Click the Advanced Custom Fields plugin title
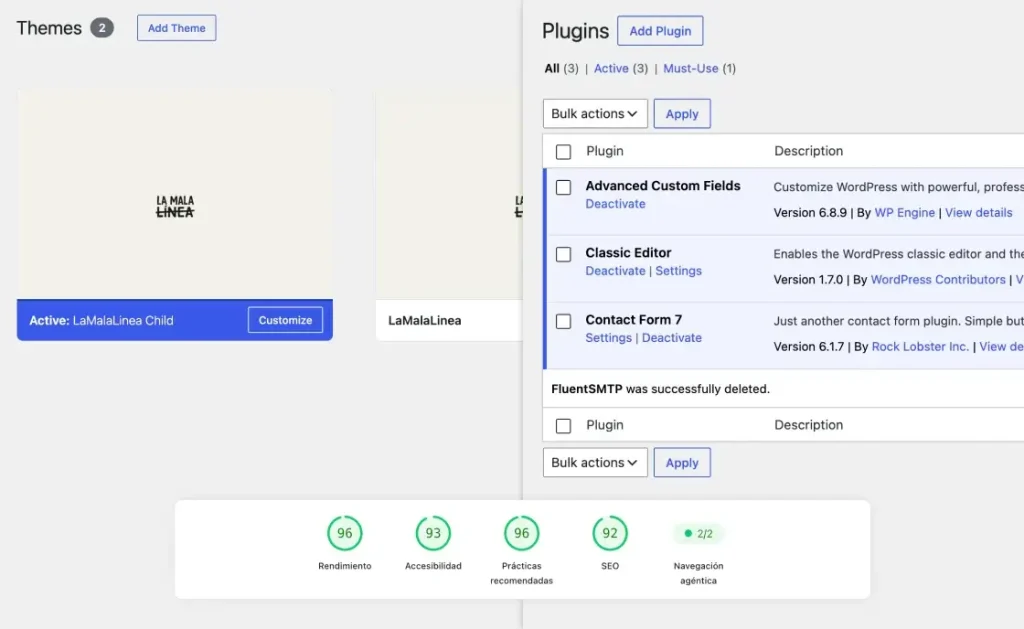Image resolution: width=1024 pixels, height=629 pixels. (663, 185)
